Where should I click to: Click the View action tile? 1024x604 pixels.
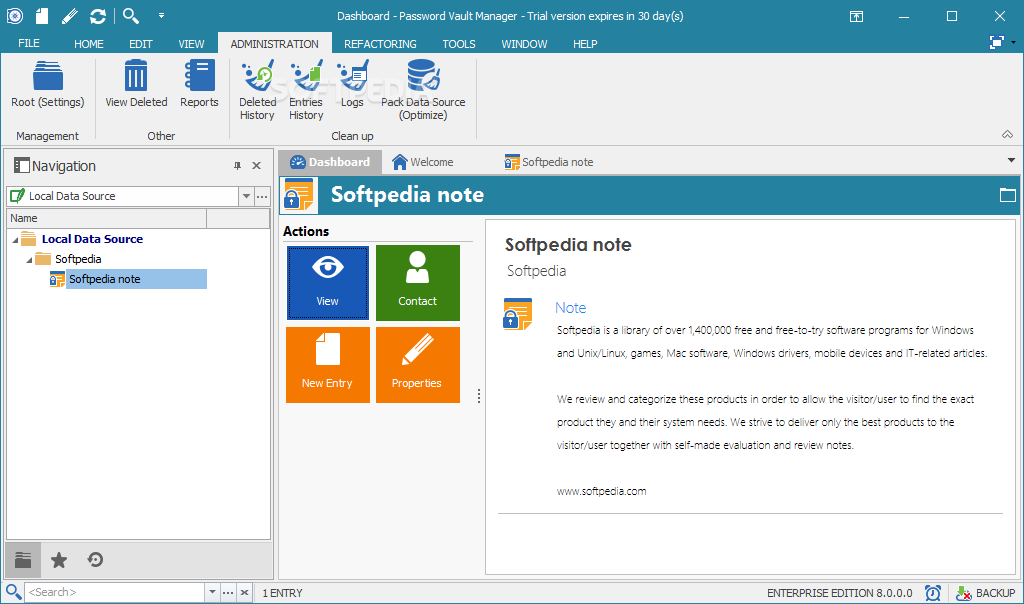click(328, 283)
